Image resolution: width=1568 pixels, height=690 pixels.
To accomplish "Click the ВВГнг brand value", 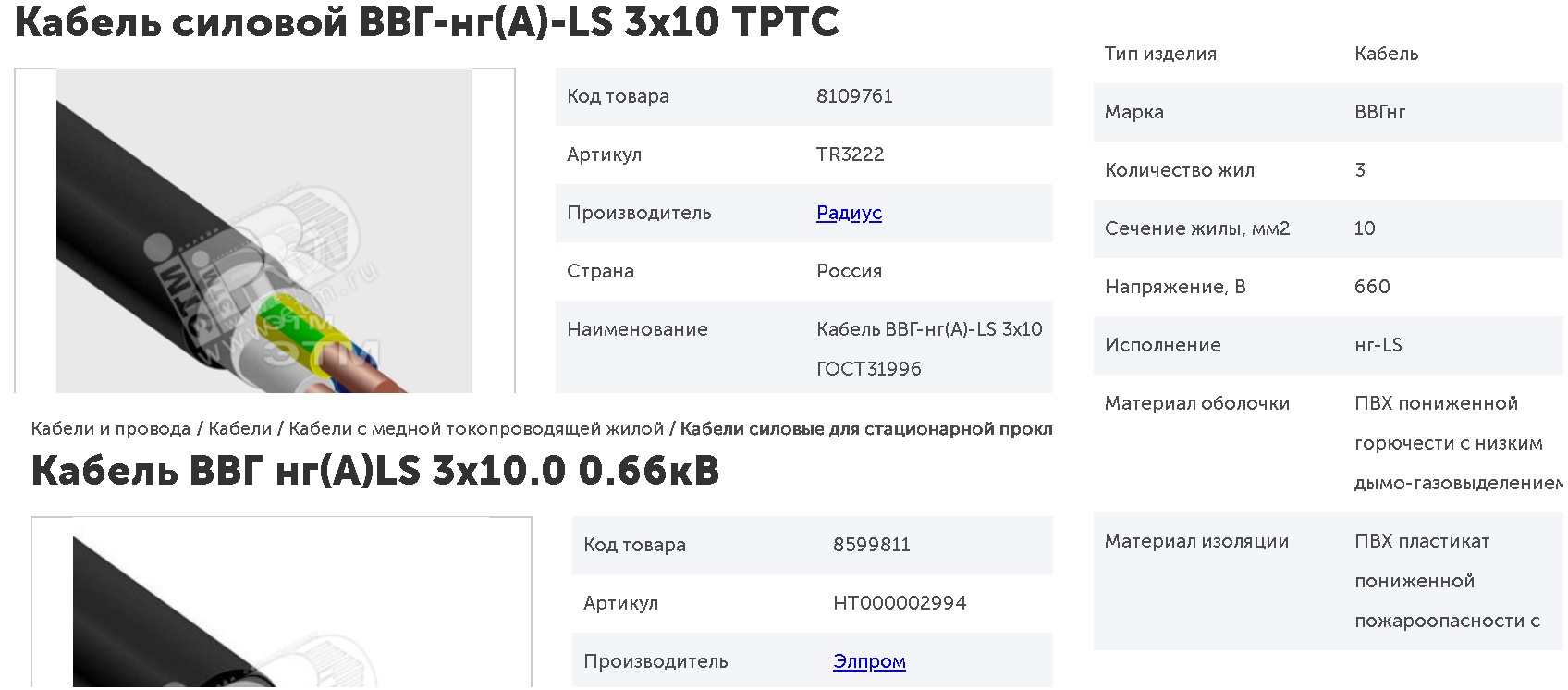I will (1379, 112).
